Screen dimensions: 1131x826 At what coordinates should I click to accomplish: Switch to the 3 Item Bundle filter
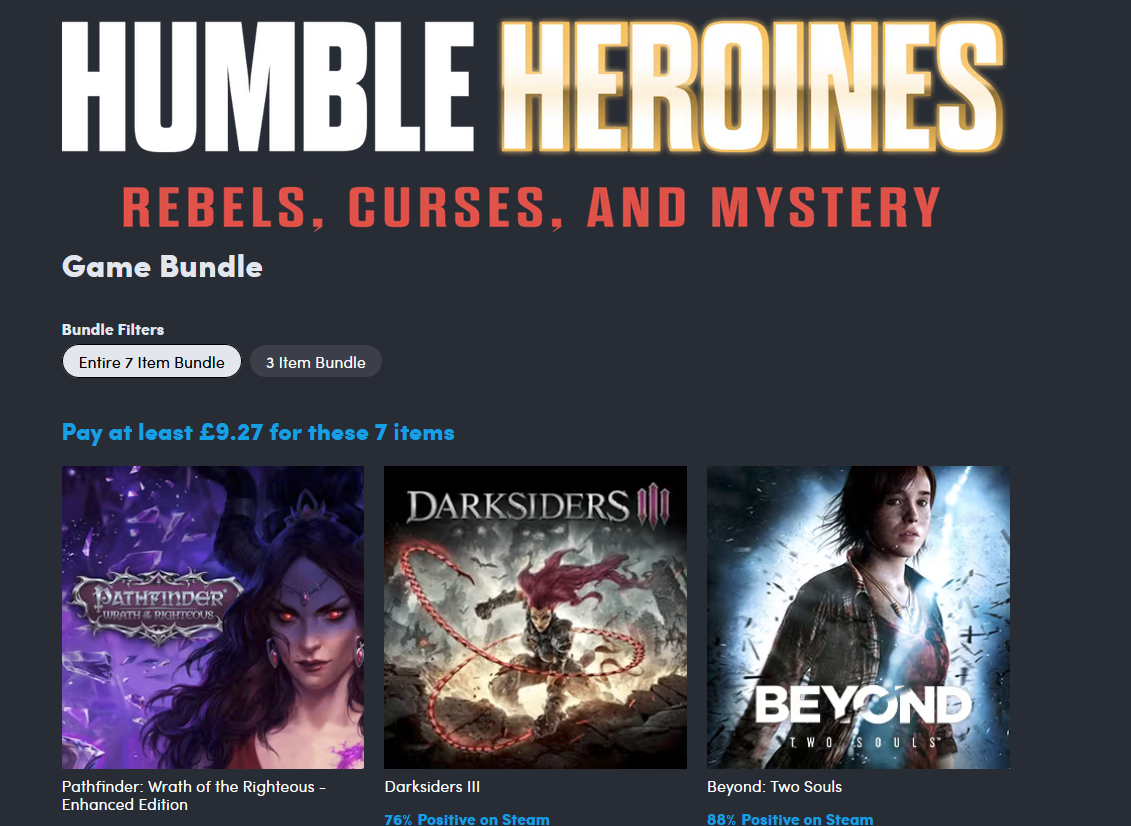tap(315, 362)
